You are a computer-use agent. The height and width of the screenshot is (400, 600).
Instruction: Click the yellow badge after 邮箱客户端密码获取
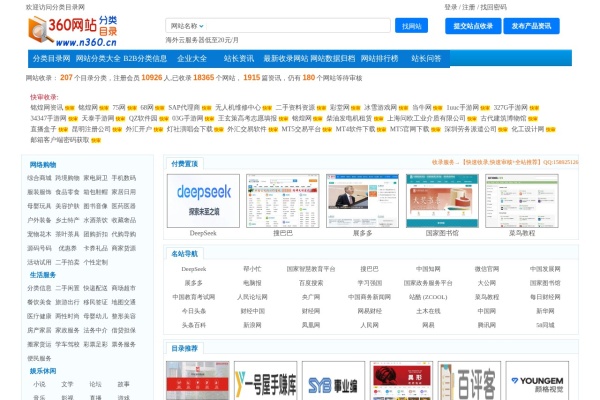coord(96,140)
